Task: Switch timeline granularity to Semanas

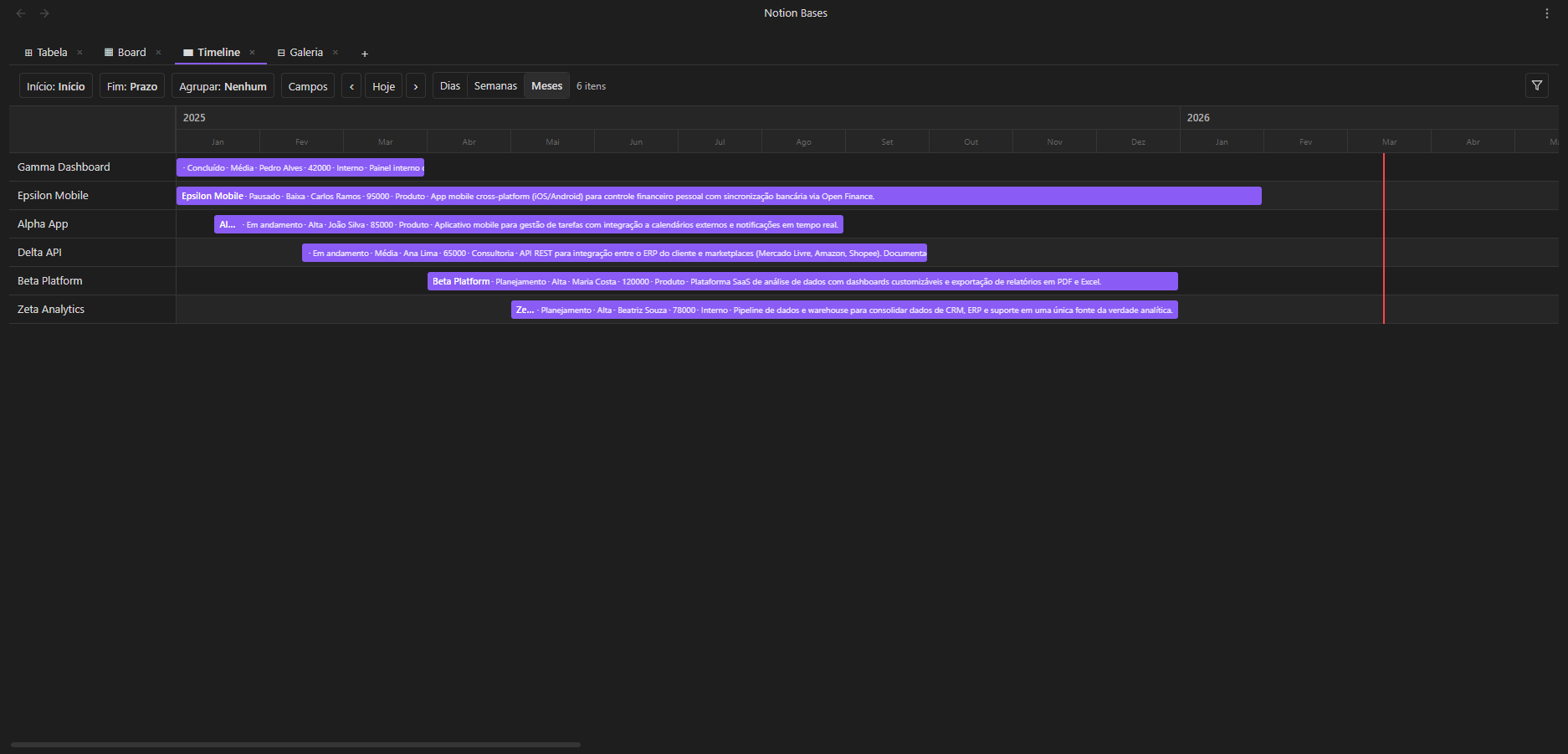Action: point(495,85)
